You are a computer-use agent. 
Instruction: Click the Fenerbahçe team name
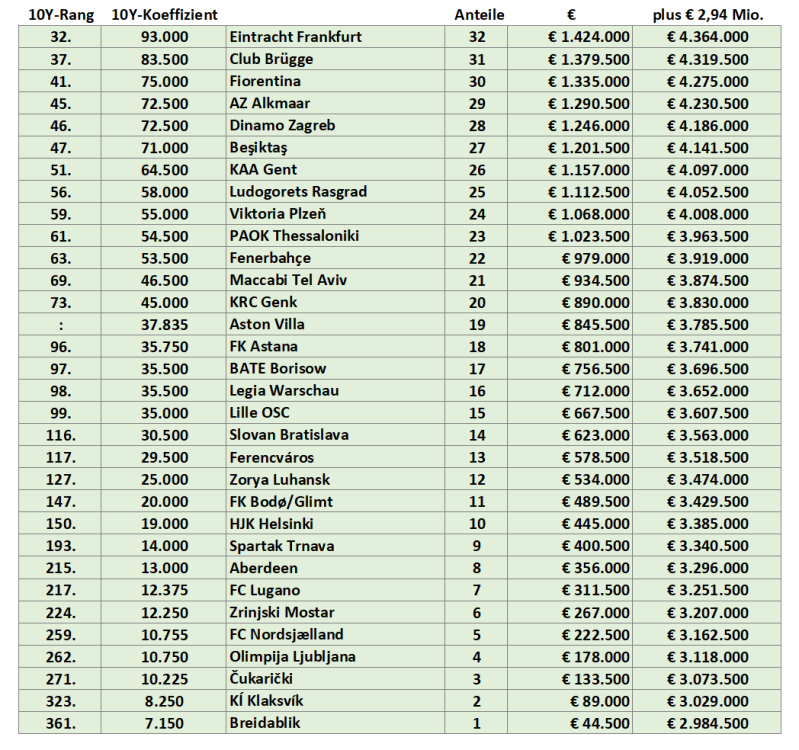271,258
